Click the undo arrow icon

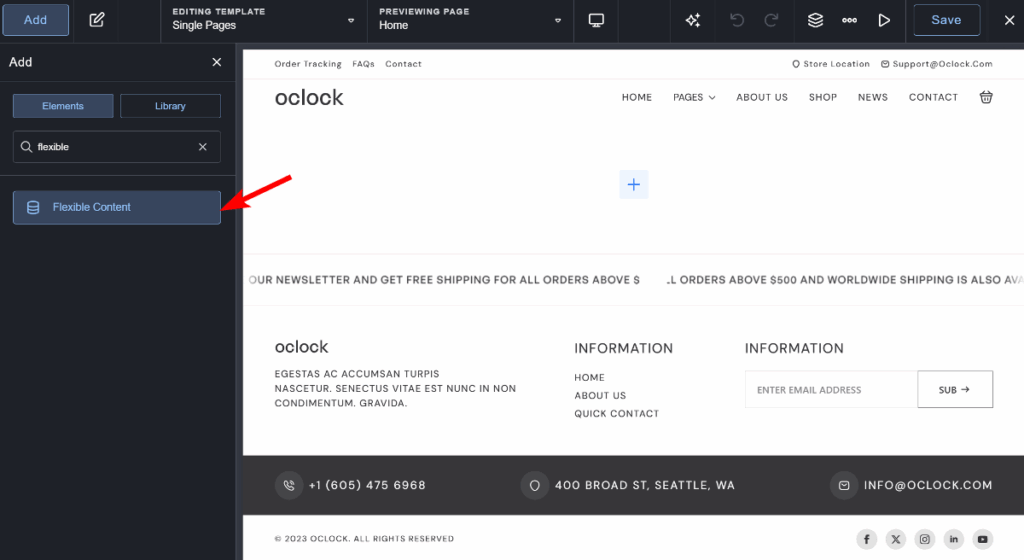coord(737,20)
